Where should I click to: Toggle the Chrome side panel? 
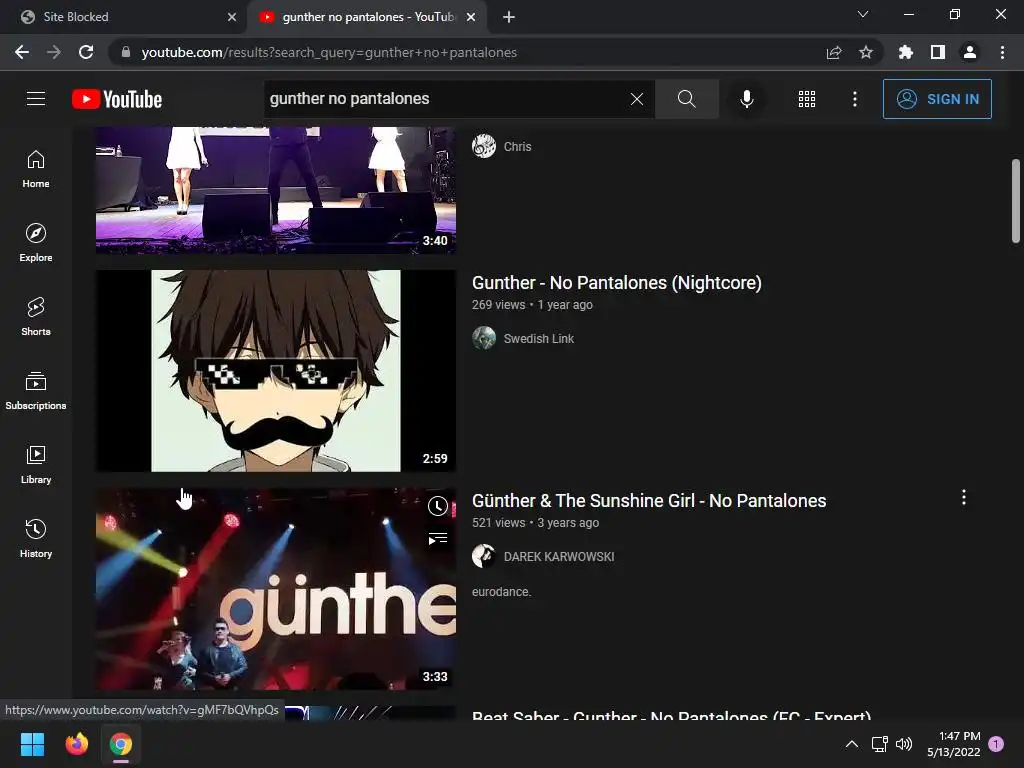938,52
